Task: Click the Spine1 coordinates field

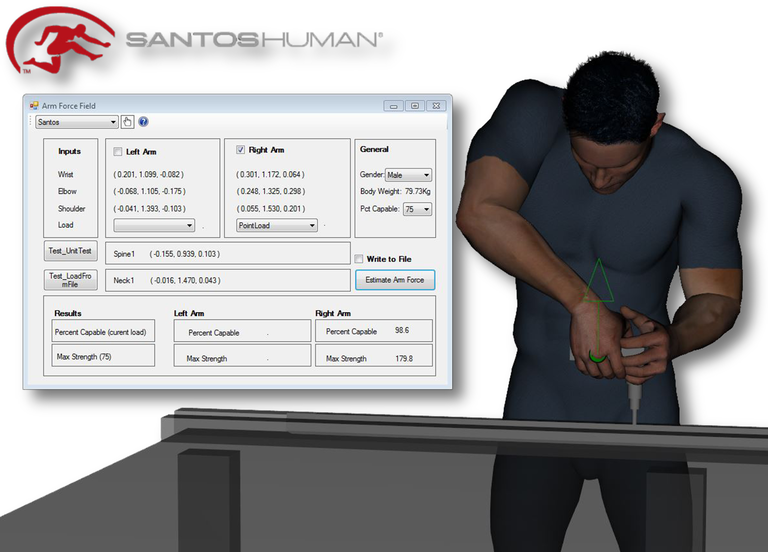Action: tap(228, 253)
